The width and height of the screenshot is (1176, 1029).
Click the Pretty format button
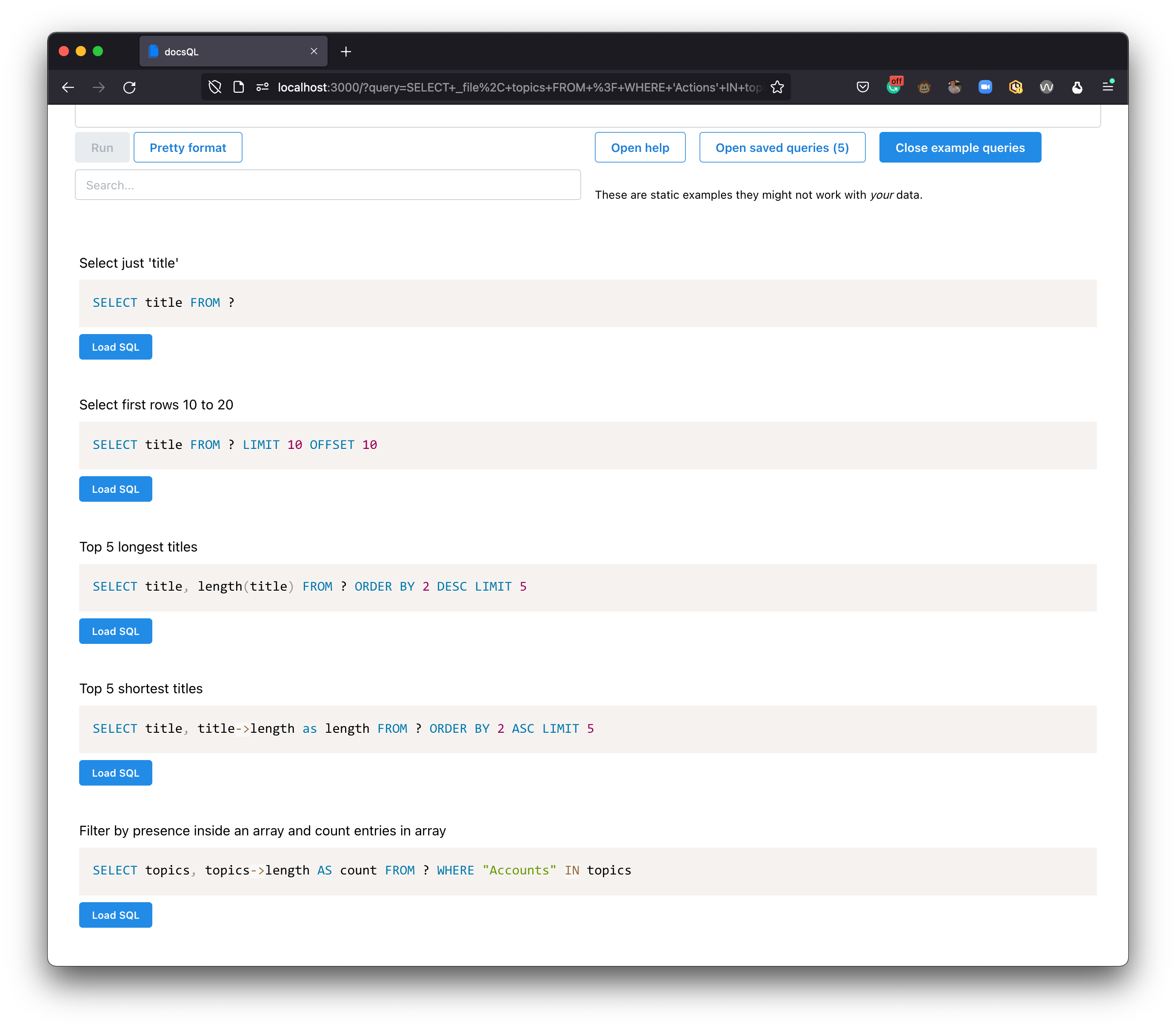[x=188, y=148]
